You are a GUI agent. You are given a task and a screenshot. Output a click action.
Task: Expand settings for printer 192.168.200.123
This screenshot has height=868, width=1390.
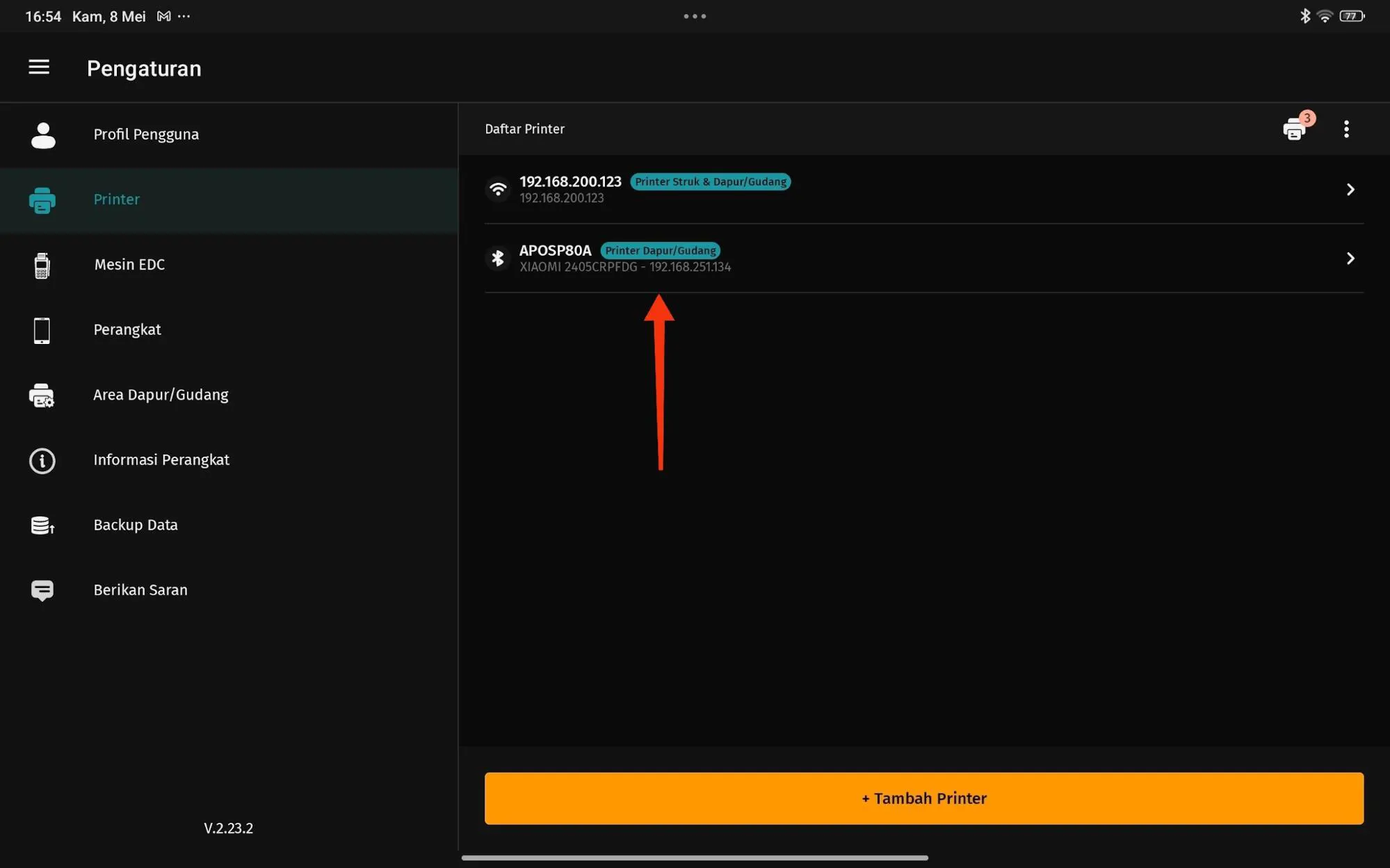(x=1351, y=188)
